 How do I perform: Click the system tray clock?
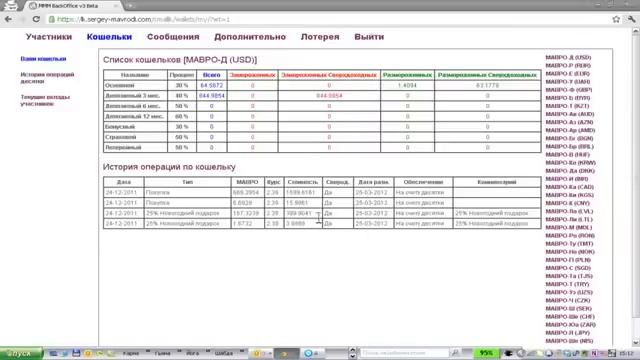pyautogui.click(x=626, y=353)
